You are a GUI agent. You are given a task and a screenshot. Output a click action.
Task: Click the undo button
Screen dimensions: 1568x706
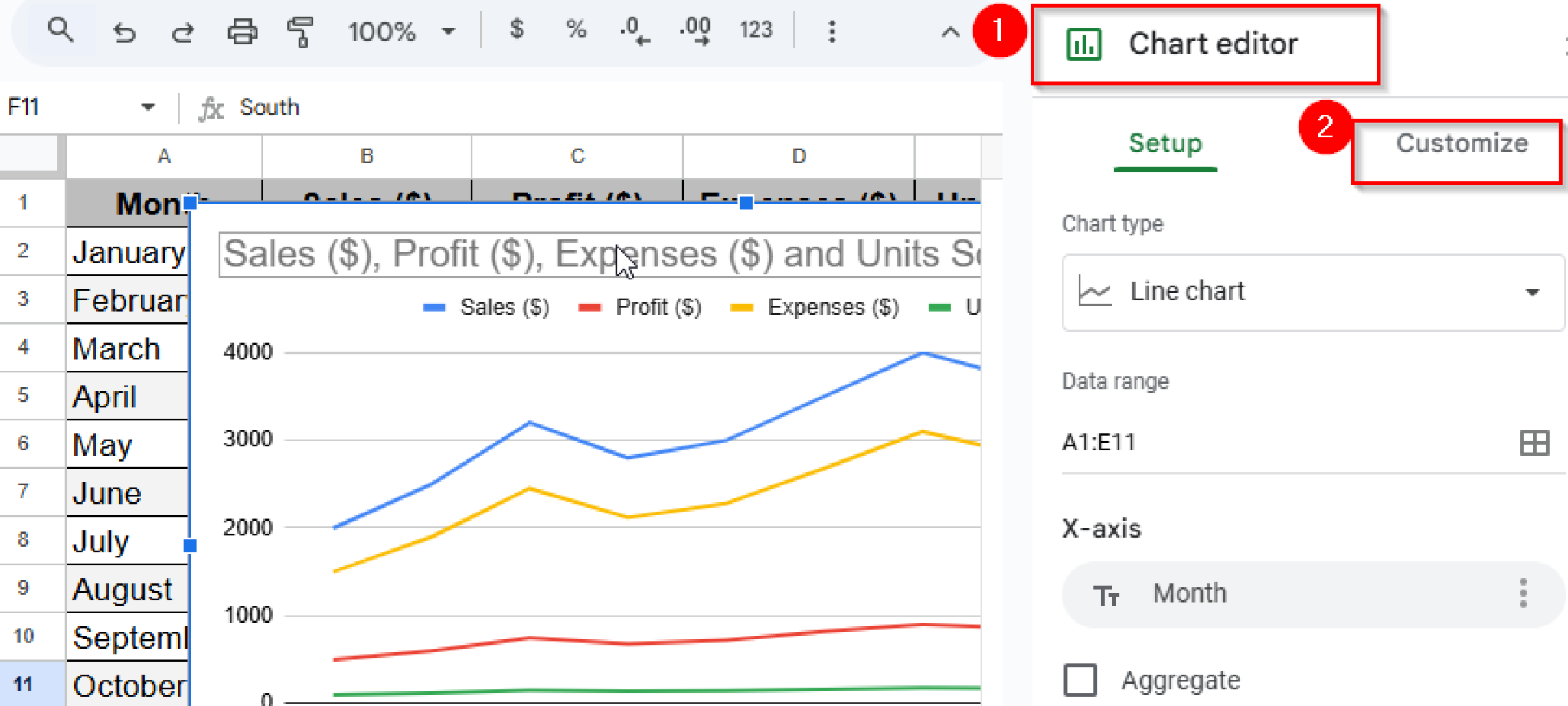coord(124,32)
